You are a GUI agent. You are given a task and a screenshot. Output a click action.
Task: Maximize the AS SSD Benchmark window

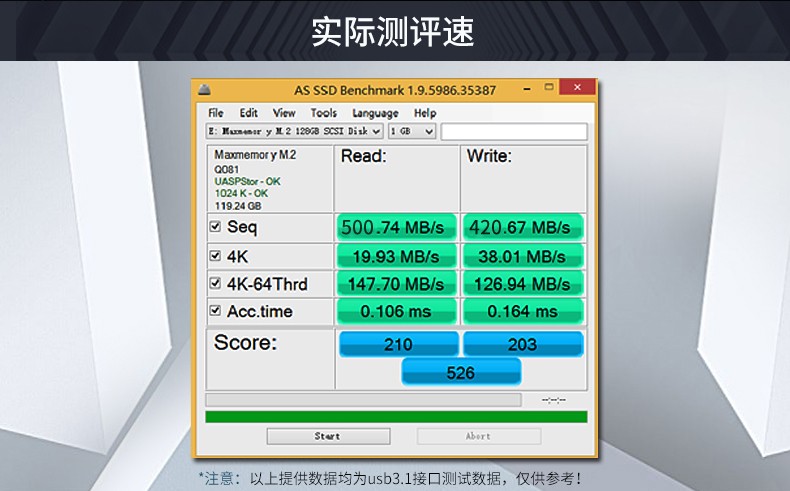tap(549, 87)
